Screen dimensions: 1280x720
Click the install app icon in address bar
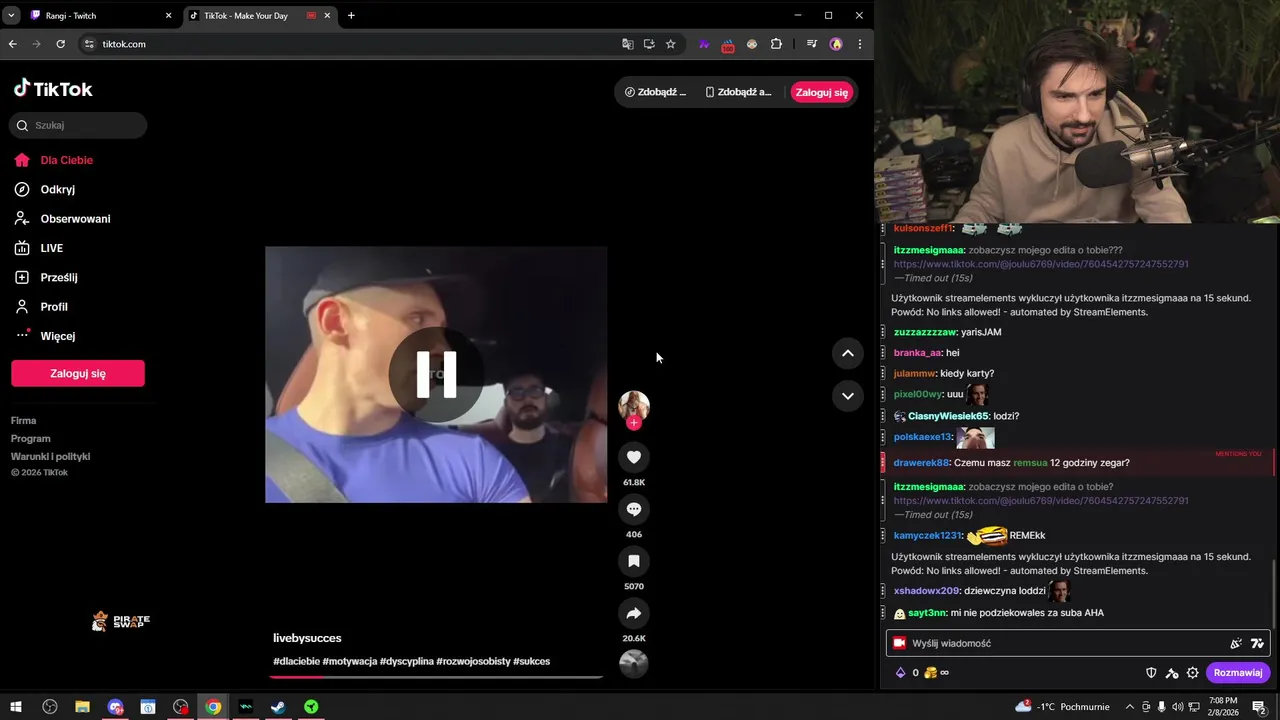(x=649, y=44)
